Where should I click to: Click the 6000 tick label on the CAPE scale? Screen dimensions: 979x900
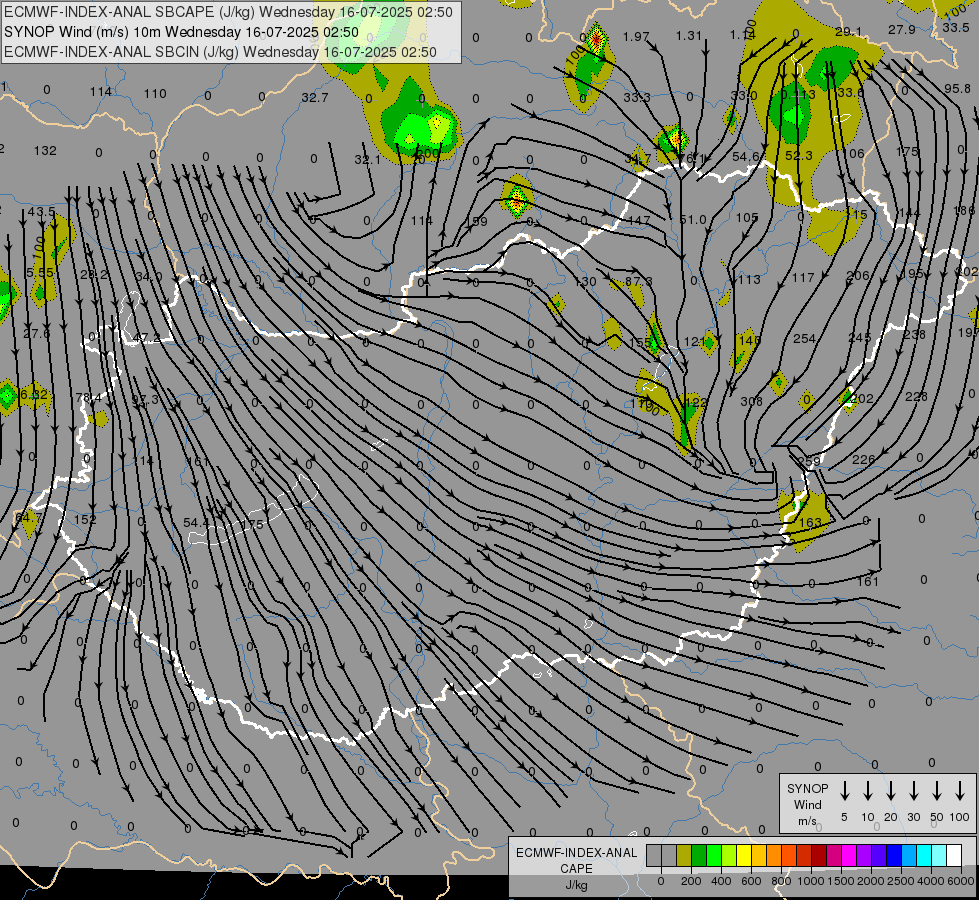[961, 881]
